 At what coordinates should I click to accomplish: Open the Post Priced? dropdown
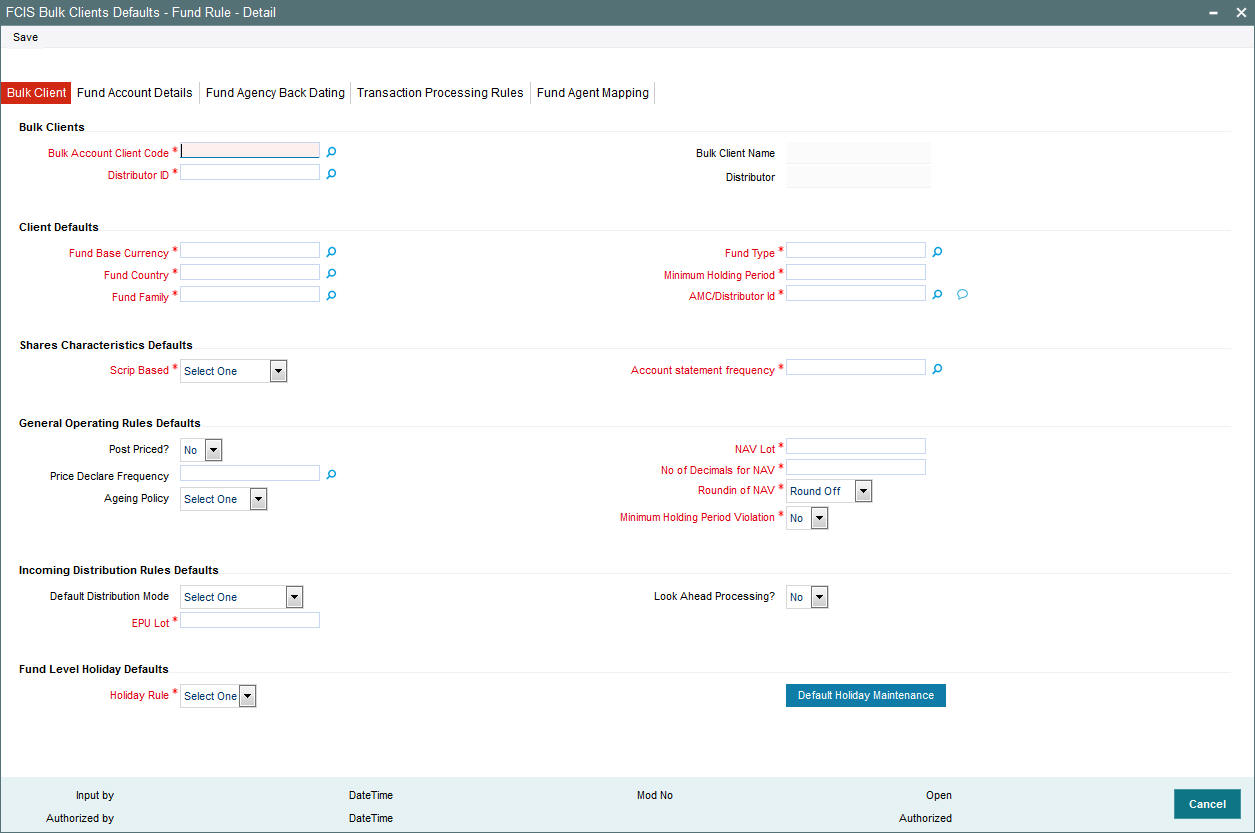click(213, 450)
